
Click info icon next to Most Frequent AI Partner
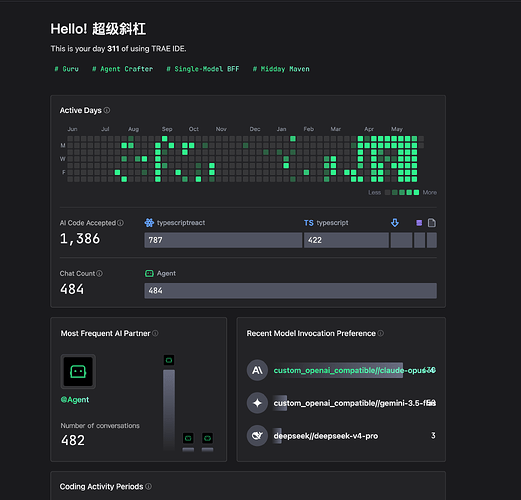click(155, 333)
